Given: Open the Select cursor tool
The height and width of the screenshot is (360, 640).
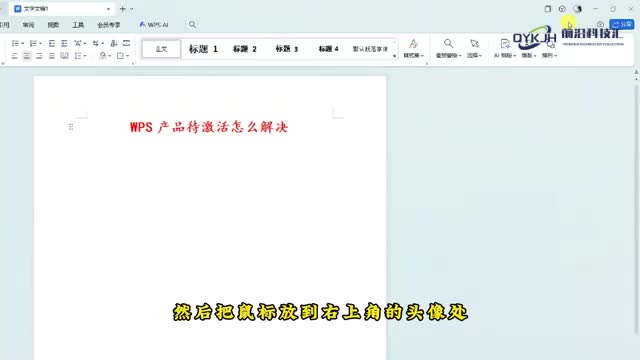Looking at the screenshot, I should click(474, 48).
